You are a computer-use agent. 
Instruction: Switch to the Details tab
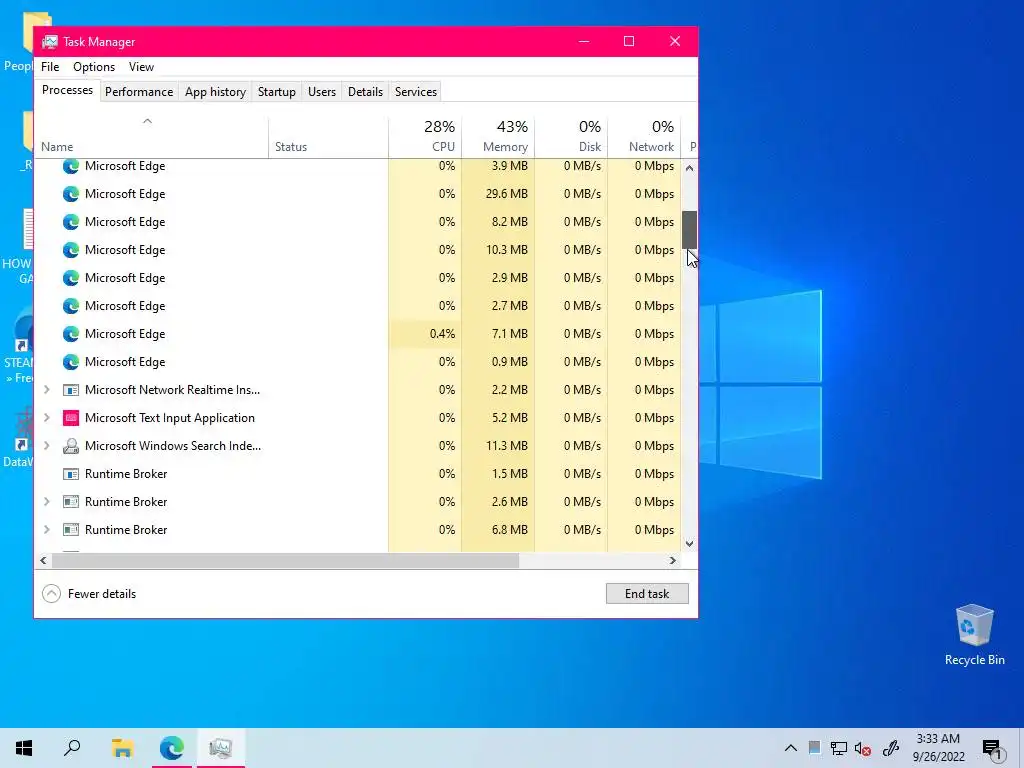[x=365, y=92]
